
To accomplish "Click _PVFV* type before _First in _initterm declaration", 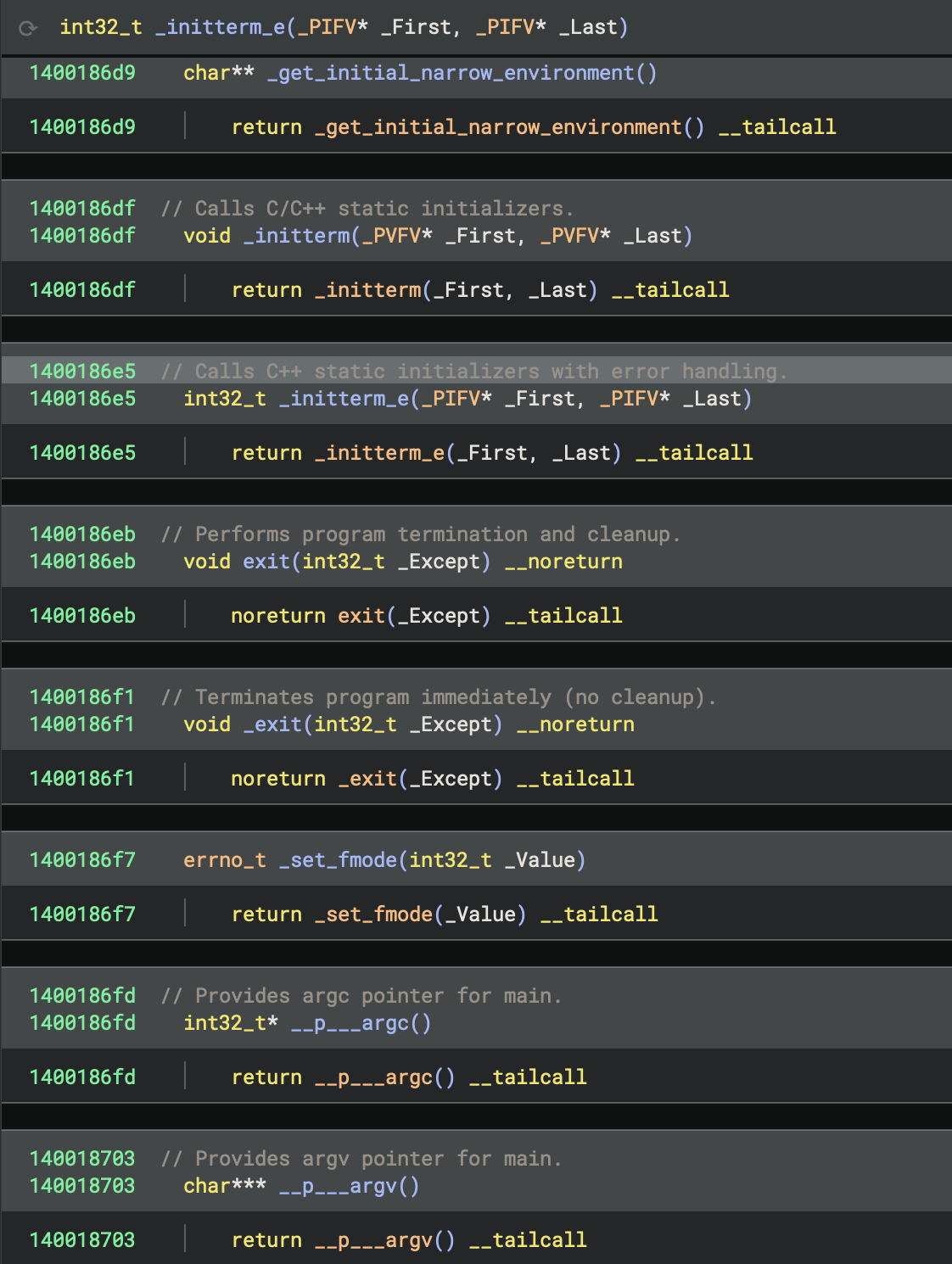I will (x=397, y=236).
